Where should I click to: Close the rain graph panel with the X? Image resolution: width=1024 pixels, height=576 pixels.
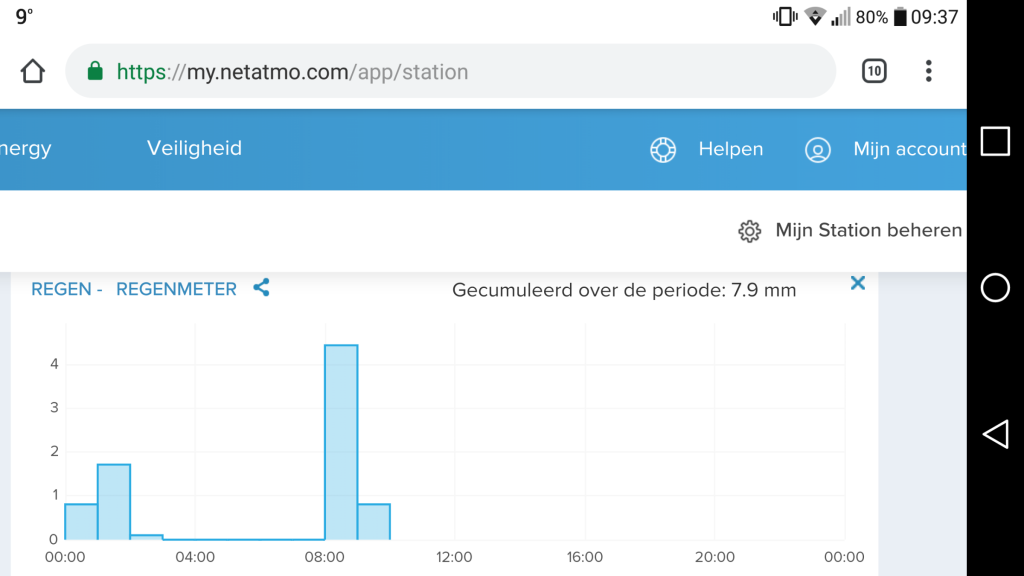(x=857, y=283)
